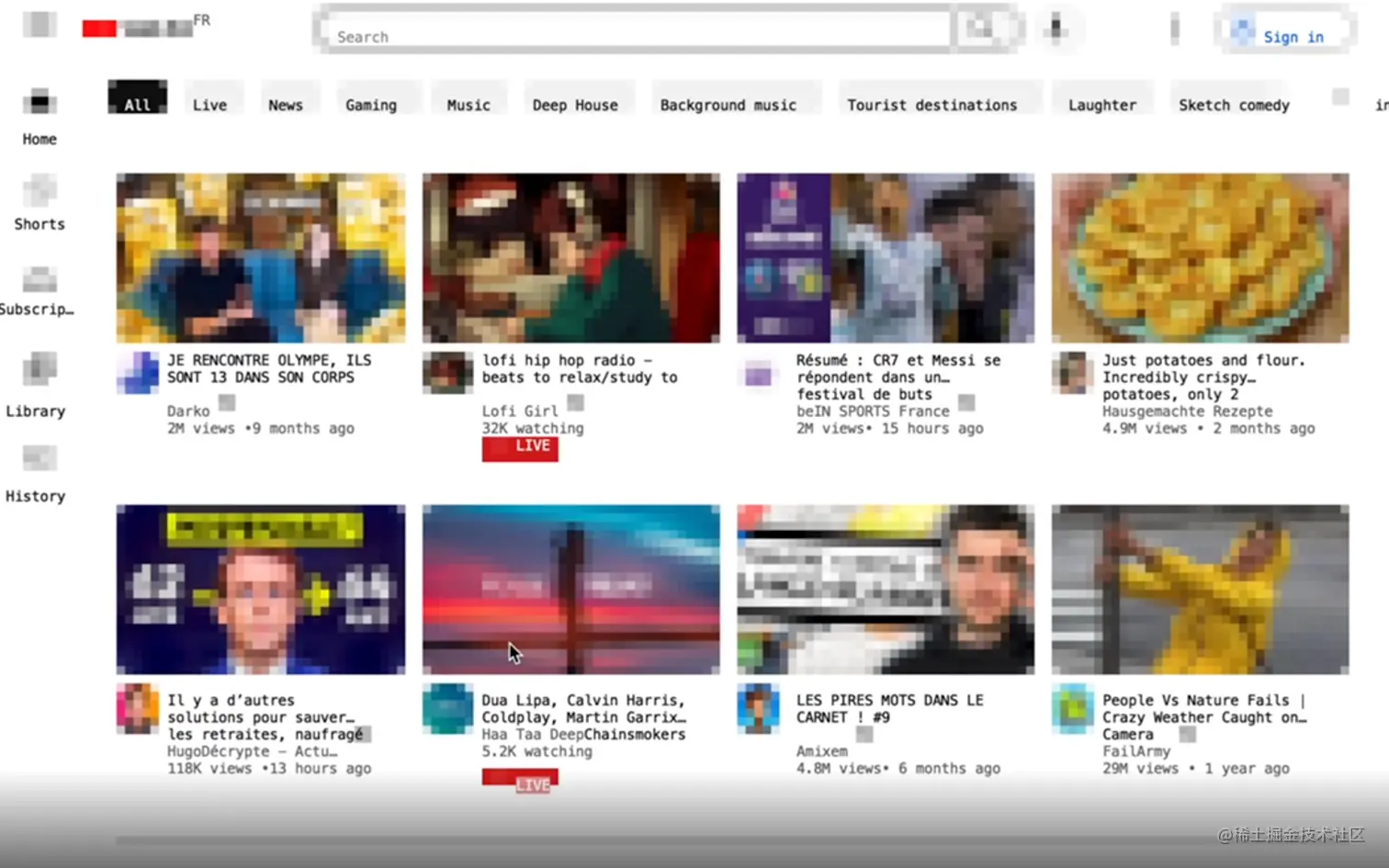The image size is (1389, 868).
Task: Click the red logo at top left
Action: pos(138,28)
